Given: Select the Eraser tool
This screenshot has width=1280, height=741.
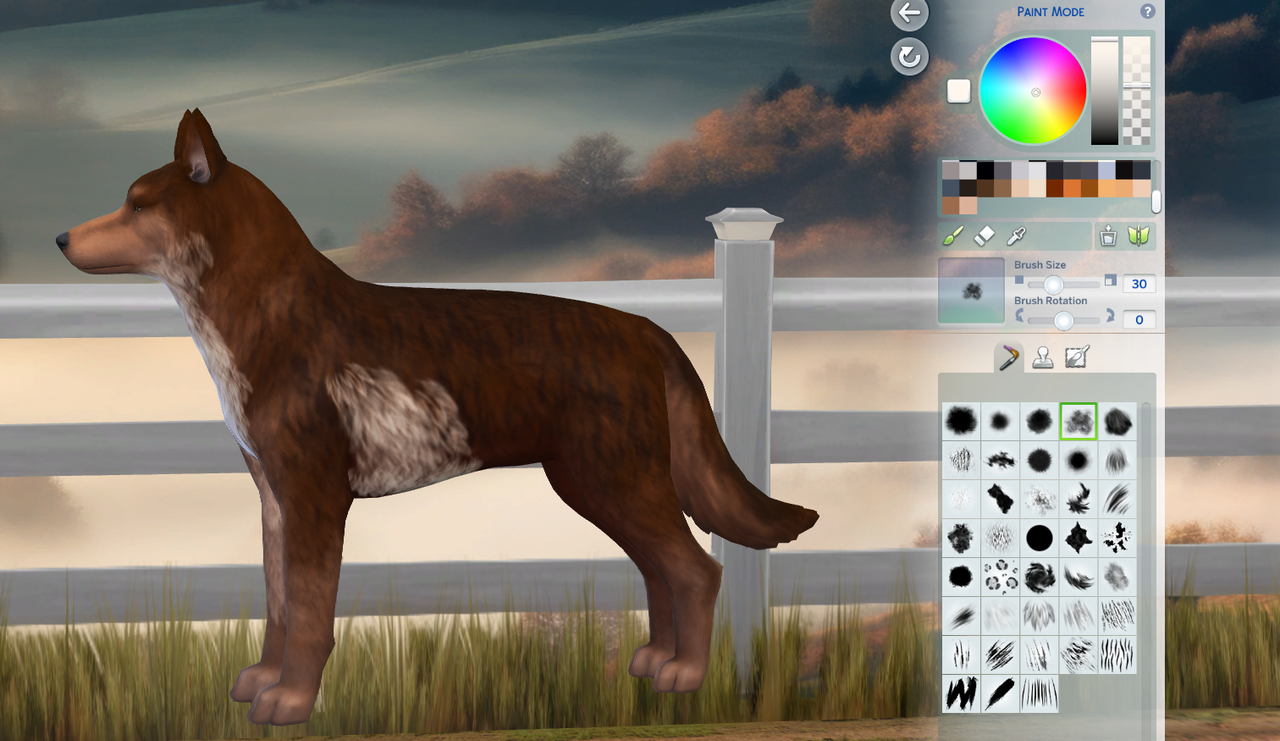Looking at the screenshot, I should pos(983,237).
